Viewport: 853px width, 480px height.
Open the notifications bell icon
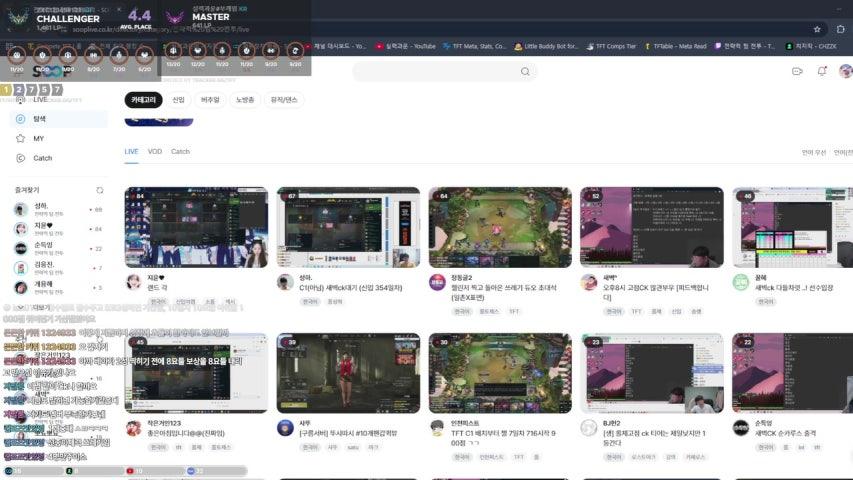[x=822, y=71]
